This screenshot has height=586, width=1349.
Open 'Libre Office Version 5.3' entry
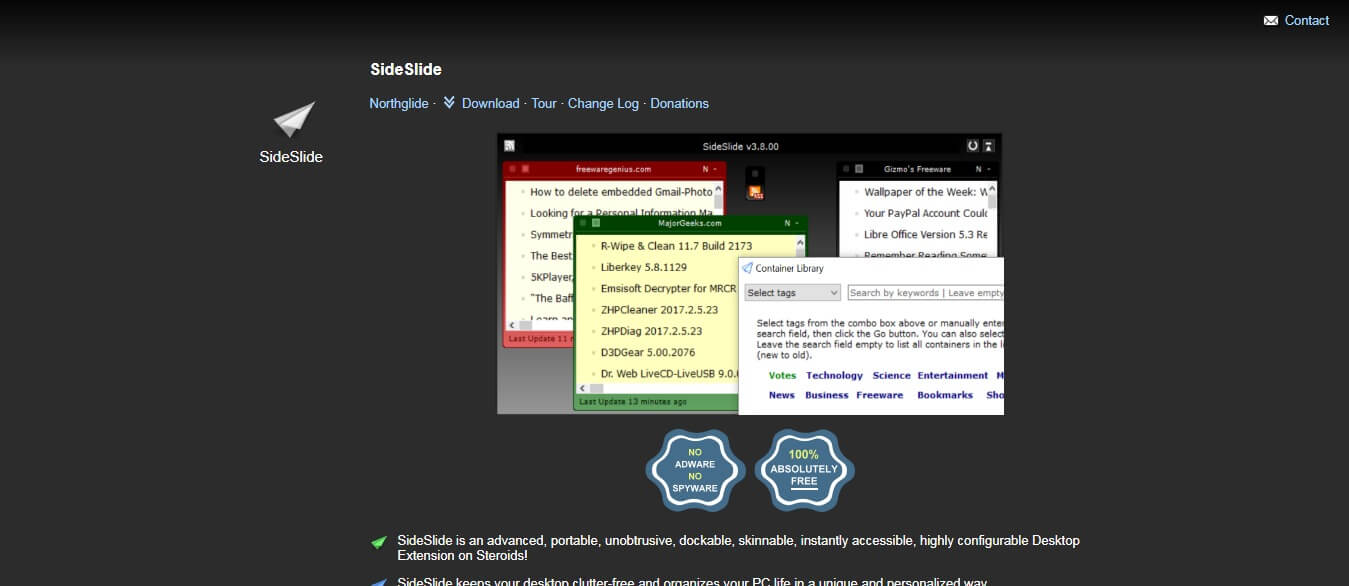926,235
